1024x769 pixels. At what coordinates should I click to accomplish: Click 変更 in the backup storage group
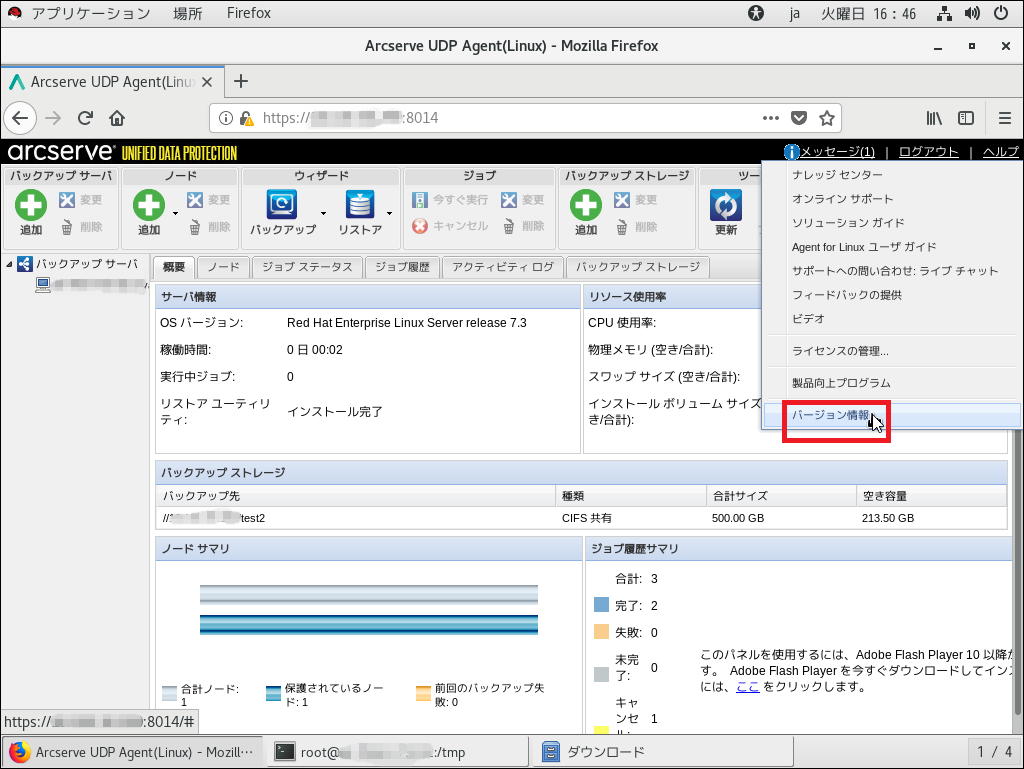[x=635, y=200]
